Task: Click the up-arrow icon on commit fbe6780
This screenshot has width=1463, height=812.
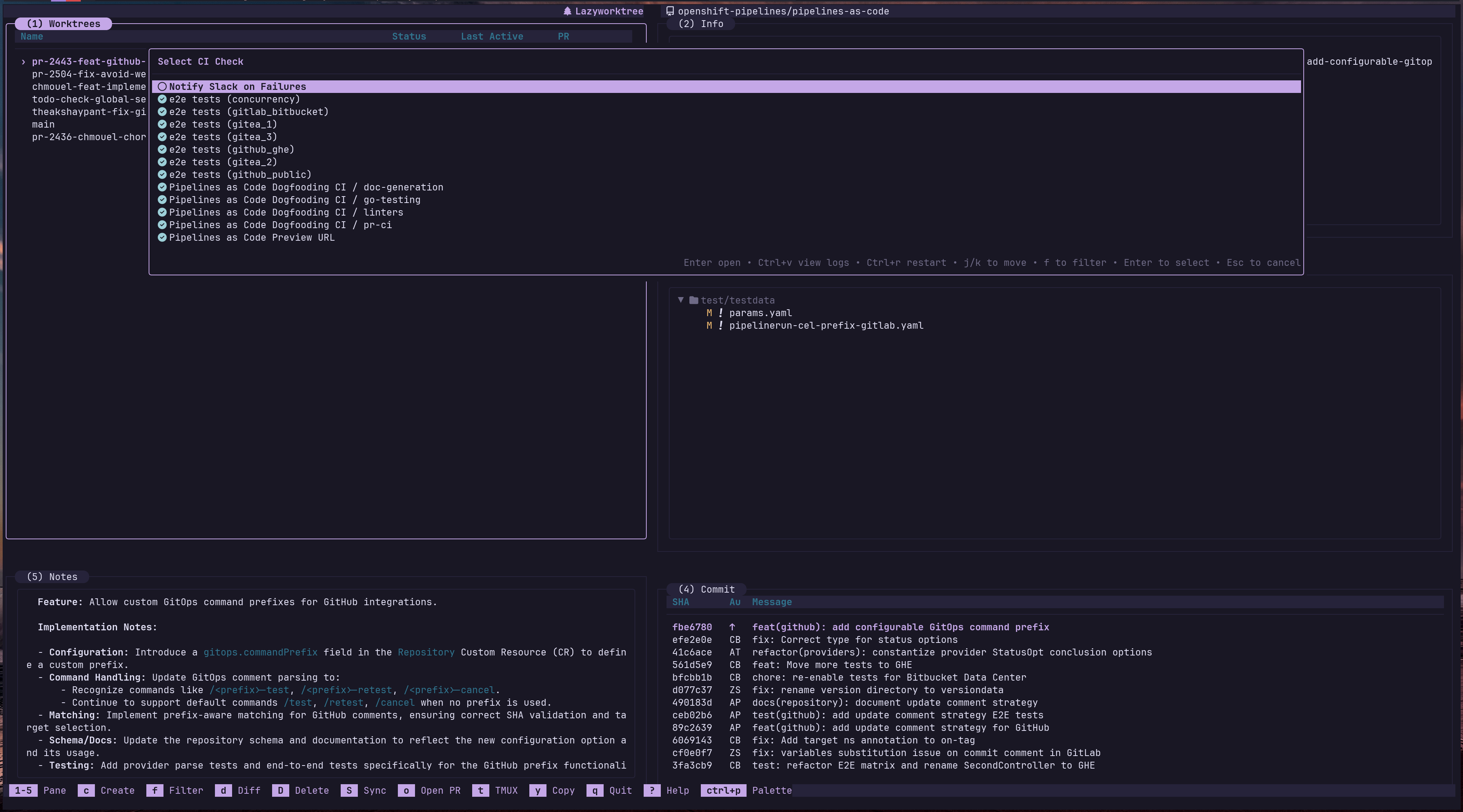Action: tap(732, 627)
